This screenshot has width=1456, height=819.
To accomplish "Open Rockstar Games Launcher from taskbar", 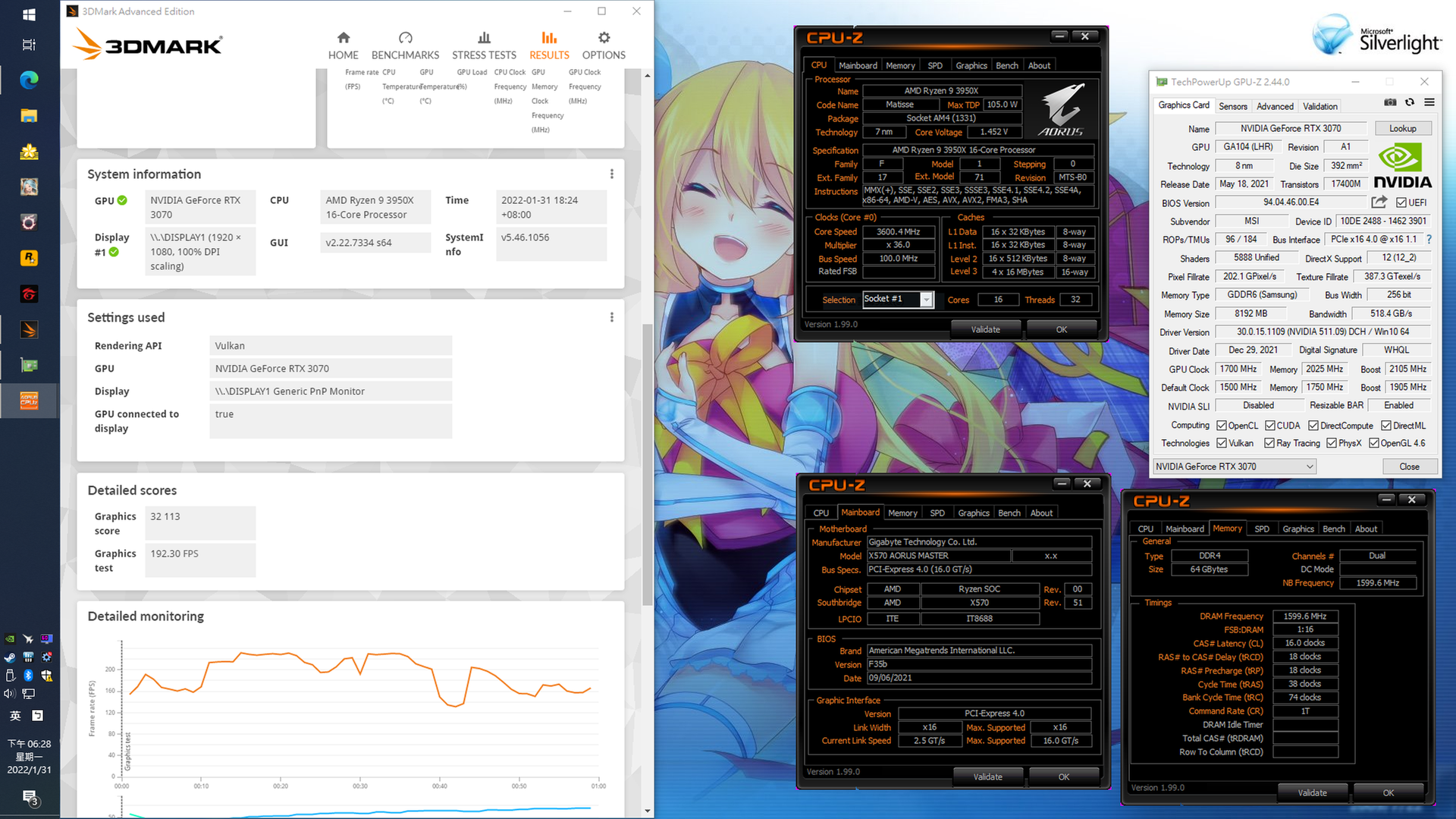I will click(29, 258).
